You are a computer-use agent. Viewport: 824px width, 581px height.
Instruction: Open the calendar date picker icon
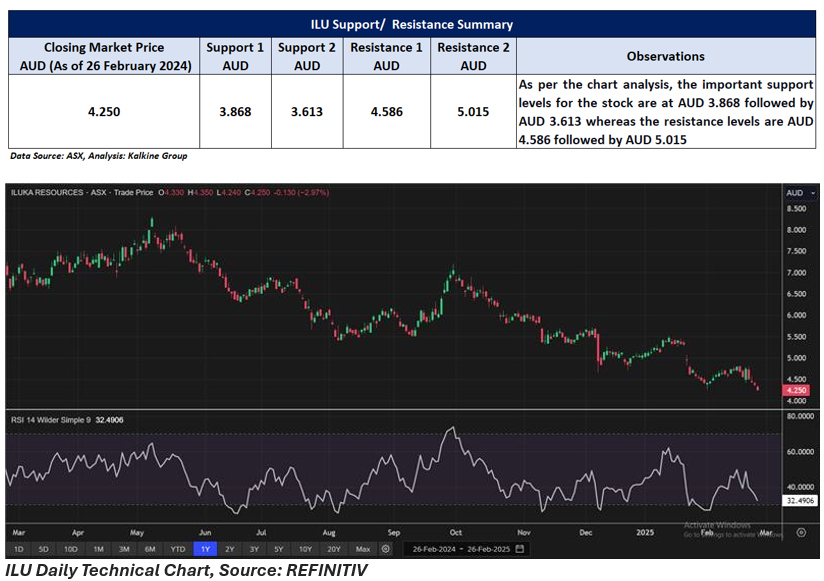click(520, 549)
